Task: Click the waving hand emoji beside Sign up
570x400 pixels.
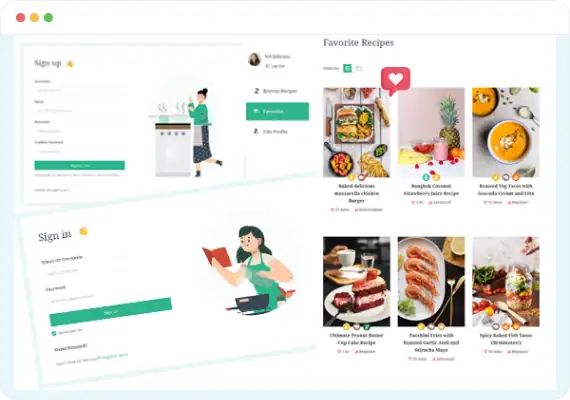Action: [x=70, y=64]
